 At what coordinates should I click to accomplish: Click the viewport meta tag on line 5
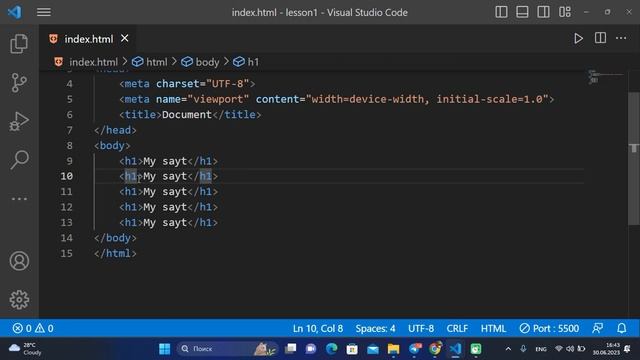pyautogui.click(x=337, y=99)
